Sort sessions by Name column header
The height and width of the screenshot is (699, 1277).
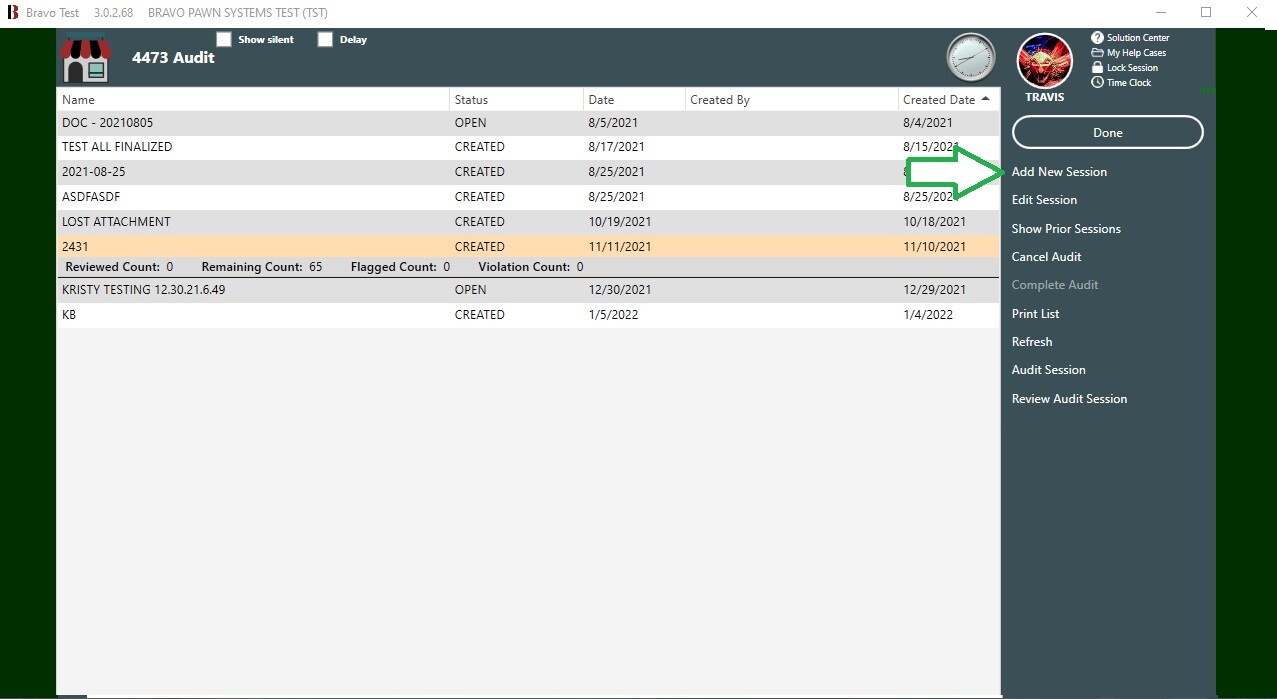78,100
